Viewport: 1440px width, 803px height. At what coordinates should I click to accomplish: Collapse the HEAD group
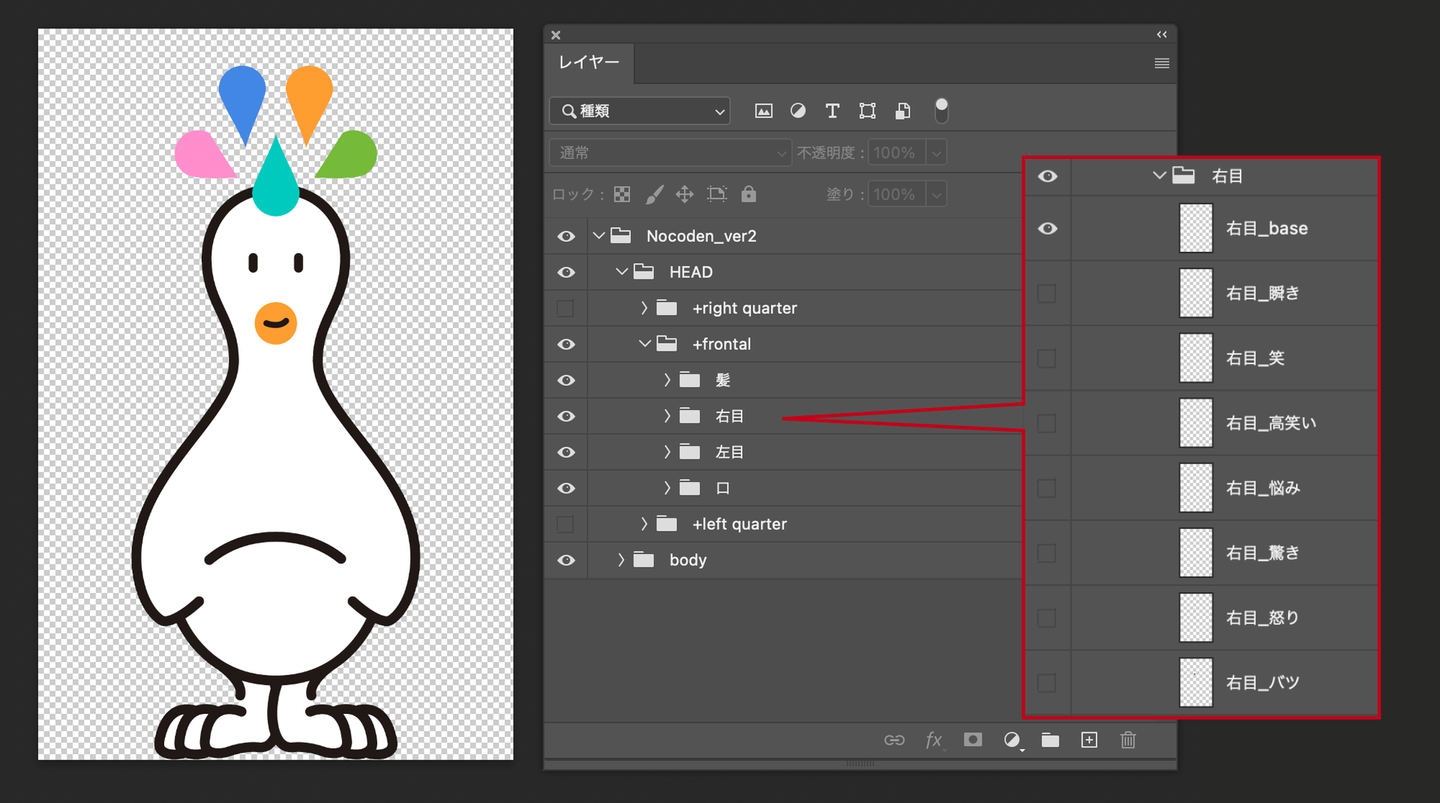click(621, 272)
